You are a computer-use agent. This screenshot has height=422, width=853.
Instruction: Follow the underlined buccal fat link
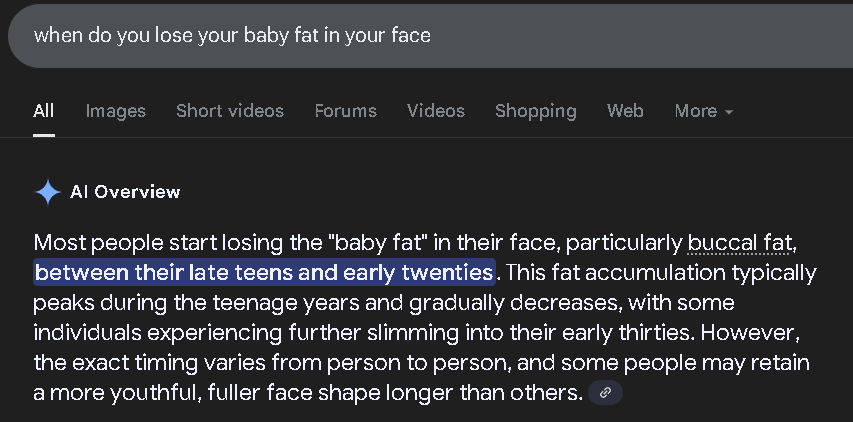point(738,243)
